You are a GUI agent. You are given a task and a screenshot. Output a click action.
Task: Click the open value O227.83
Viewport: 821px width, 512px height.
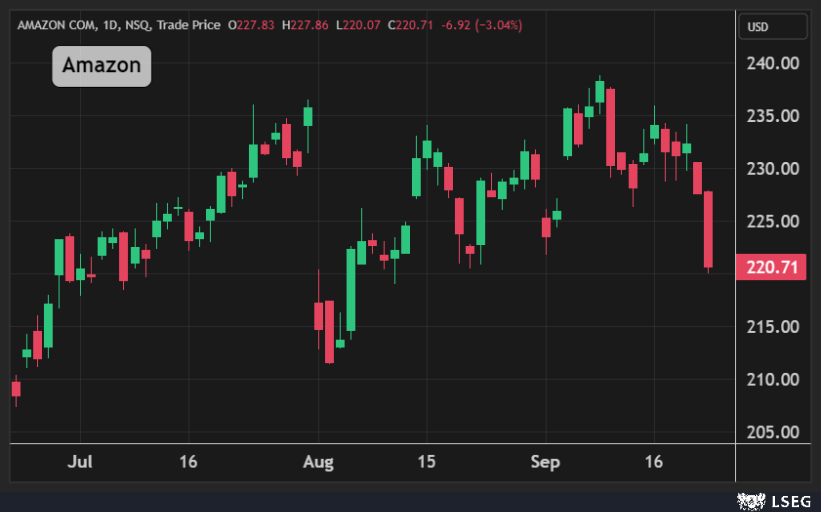click(254, 25)
